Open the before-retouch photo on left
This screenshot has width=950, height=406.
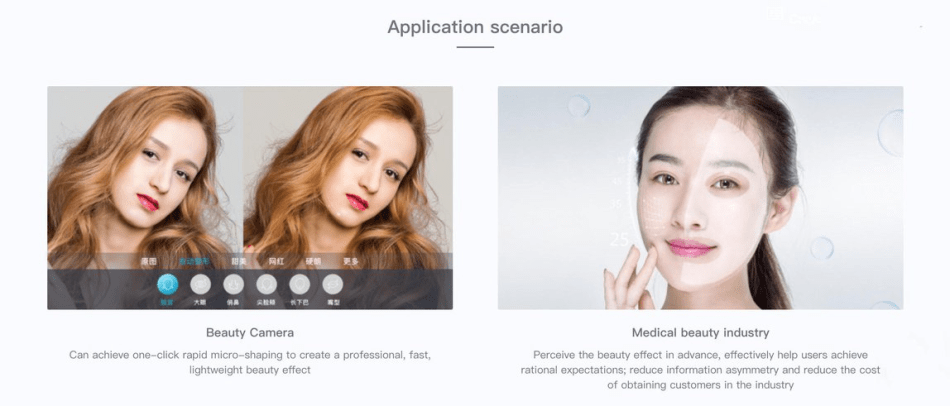pyautogui.click(x=145, y=170)
